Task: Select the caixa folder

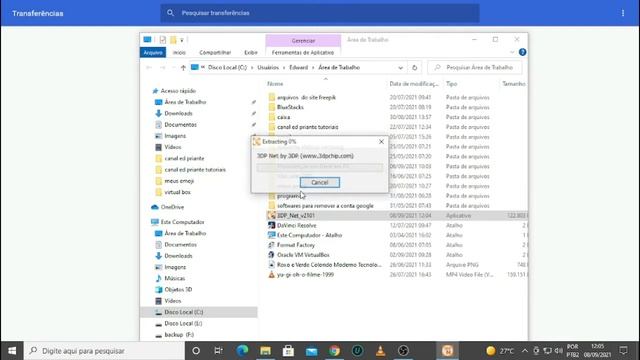Action: [283, 117]
